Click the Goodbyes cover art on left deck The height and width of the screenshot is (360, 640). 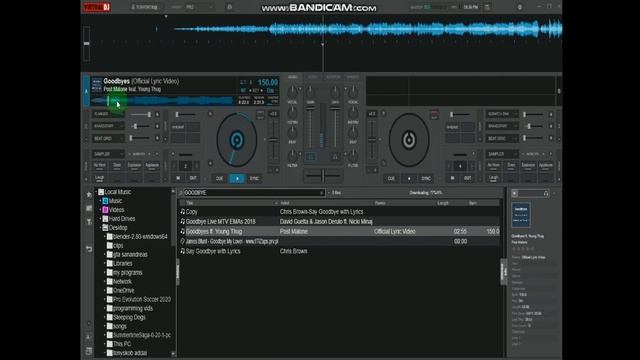point(97,84)
